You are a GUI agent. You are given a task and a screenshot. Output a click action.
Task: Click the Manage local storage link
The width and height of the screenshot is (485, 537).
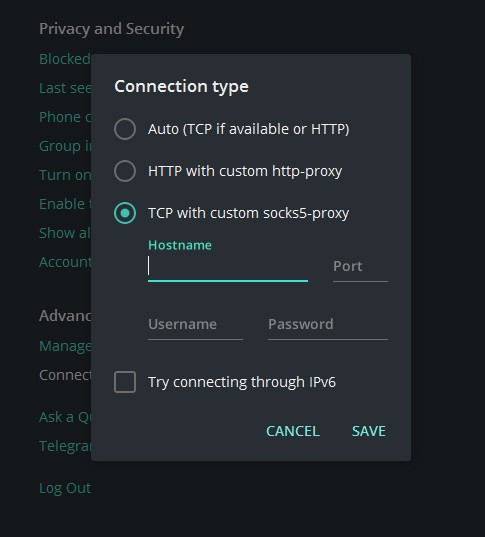point(65,346)
